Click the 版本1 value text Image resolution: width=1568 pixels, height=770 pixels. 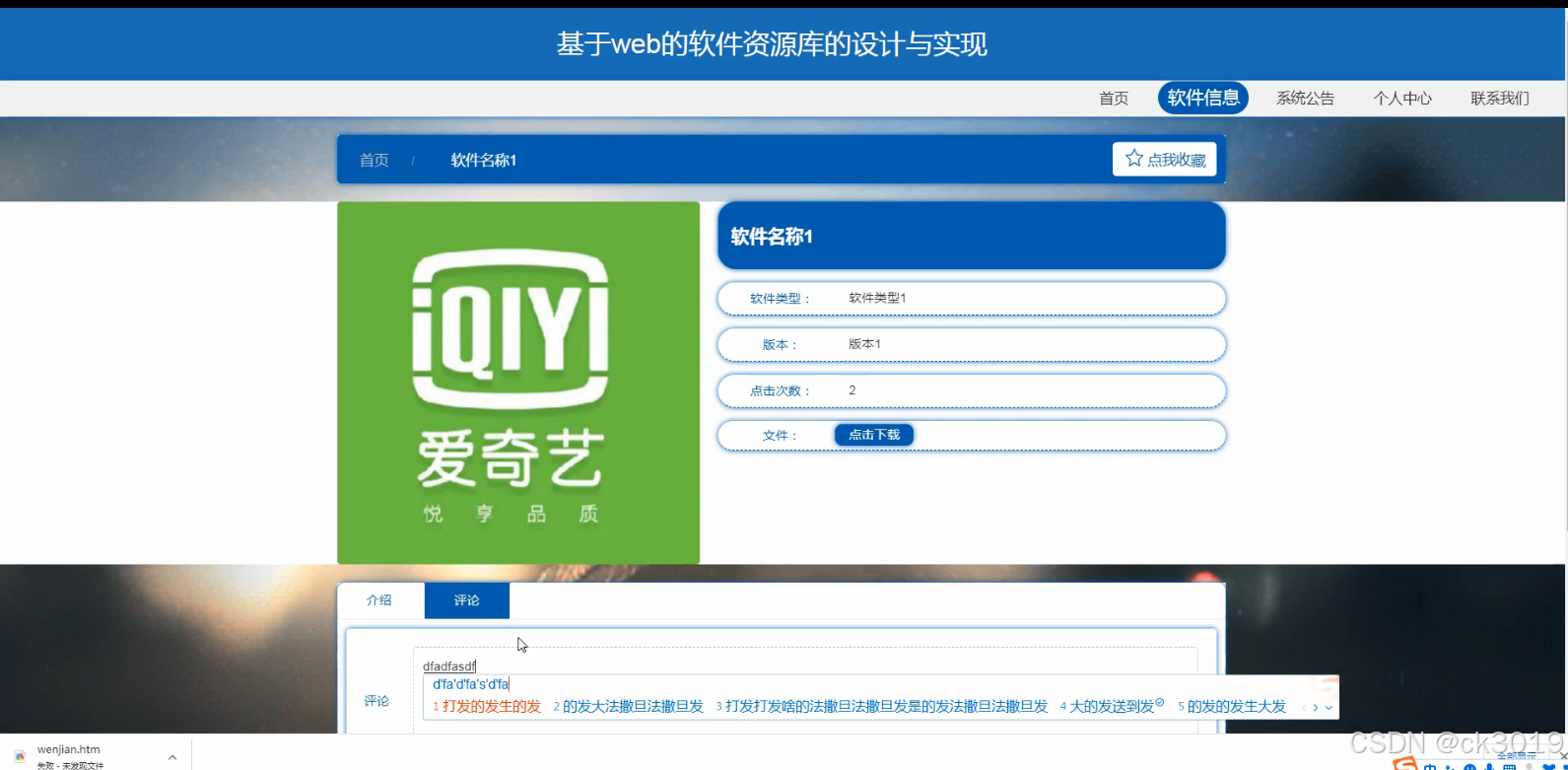coord(864,344)
